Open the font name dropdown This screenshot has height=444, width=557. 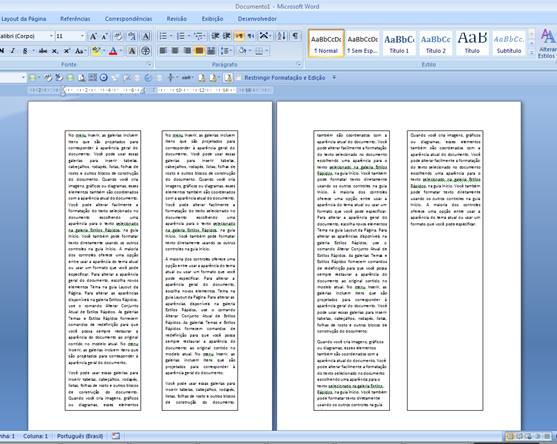click(52, 36)
